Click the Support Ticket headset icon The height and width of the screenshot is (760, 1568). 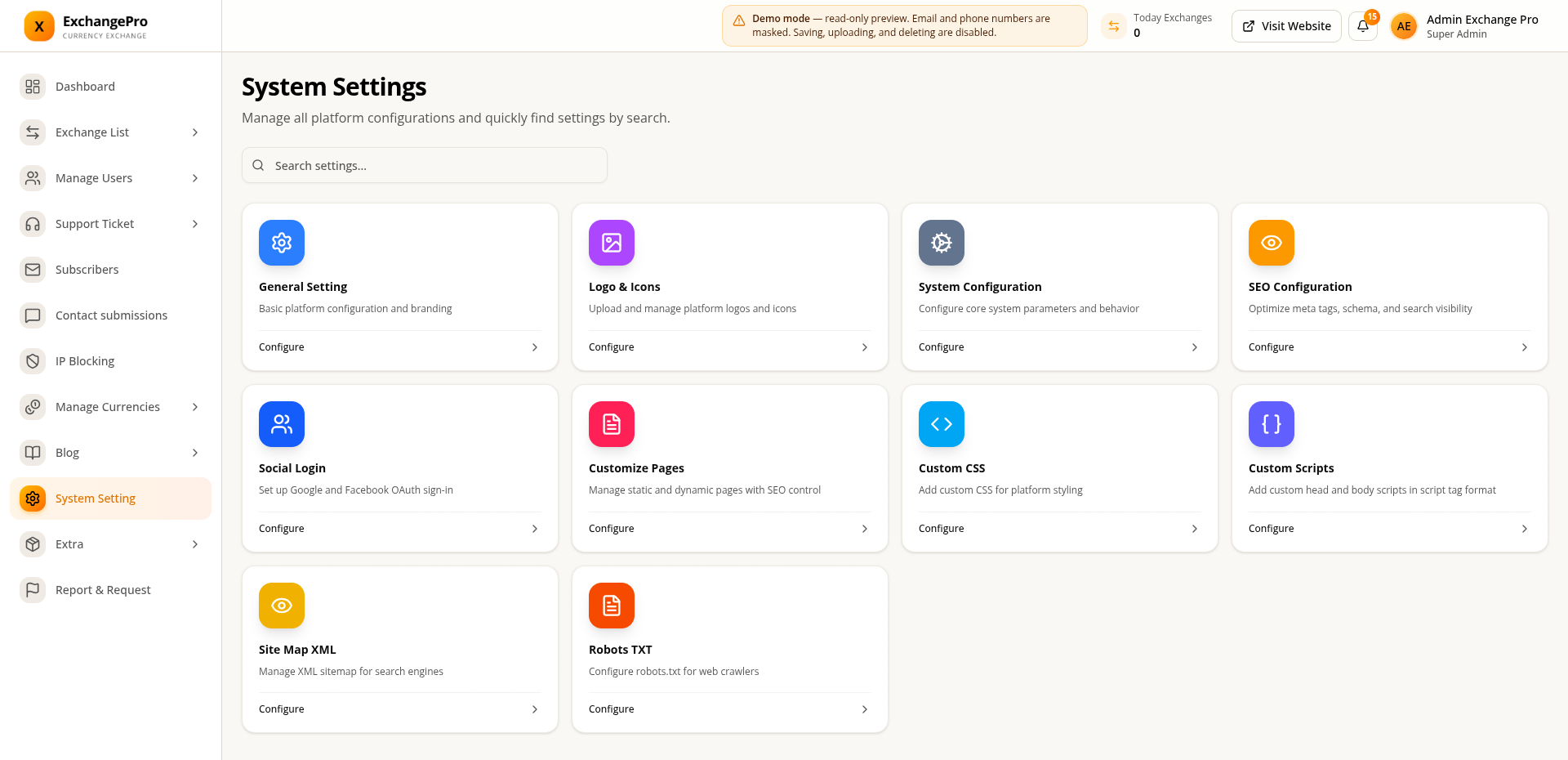(33, 224)
